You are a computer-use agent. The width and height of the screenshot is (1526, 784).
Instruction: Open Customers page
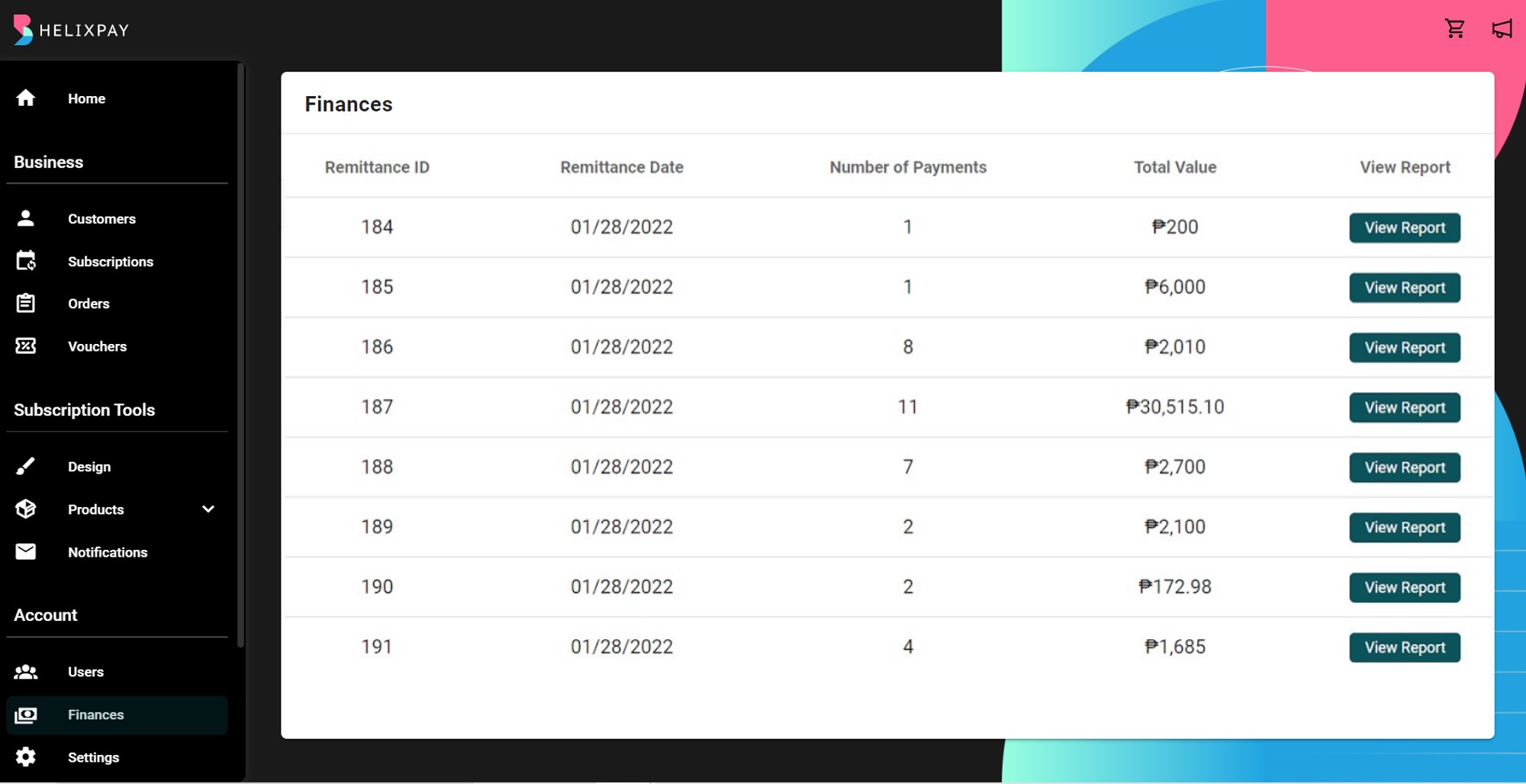click(101, 219)
